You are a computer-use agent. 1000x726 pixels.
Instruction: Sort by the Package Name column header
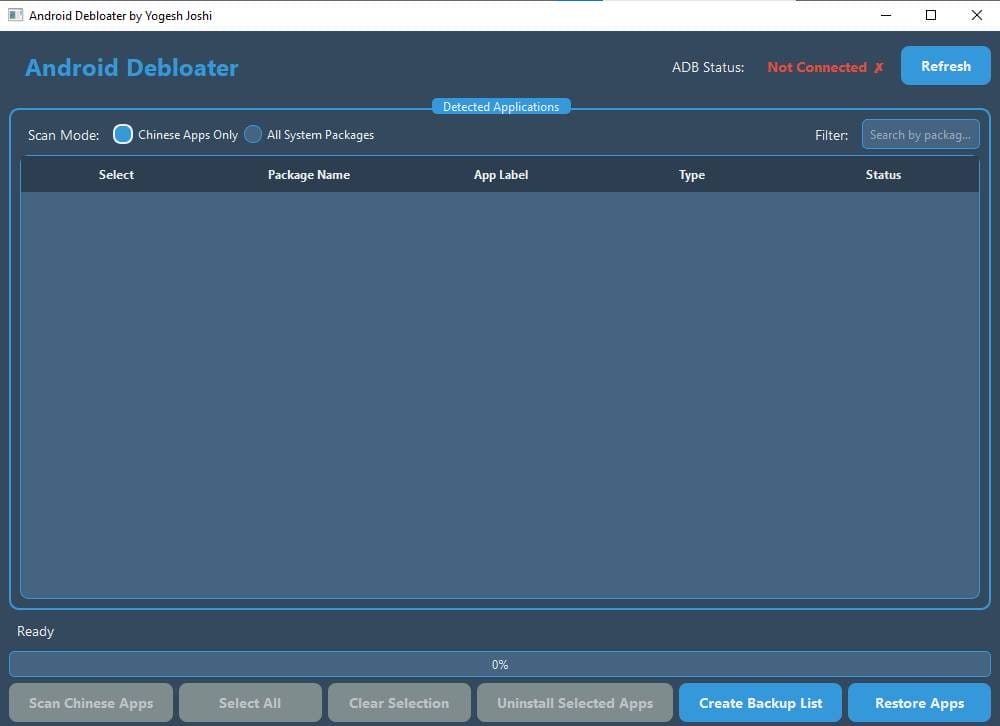coord(309,174)
